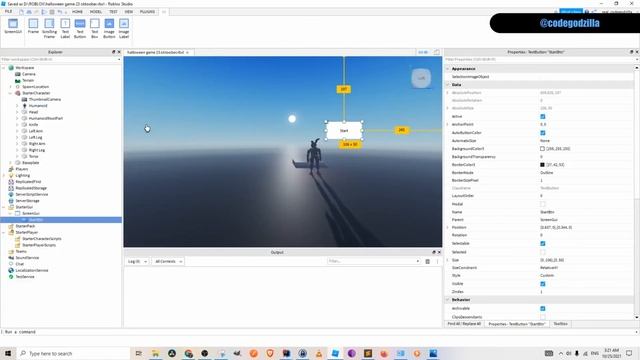Toggle the Active property checkbox
This screenshot has height=360, width=640.
[542, 116]
